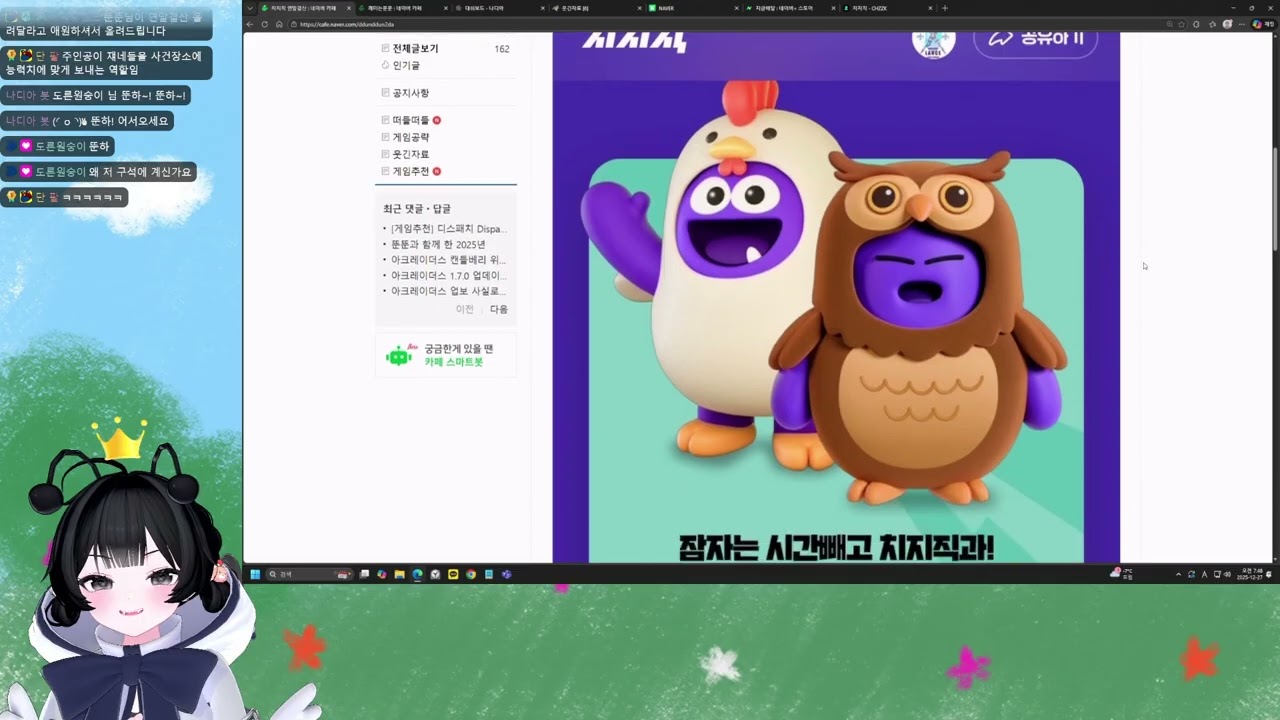The width and height of the screenshot is (1280, 720).
Task: Open the 카페 스마트봇 help link
Action: 453,362
